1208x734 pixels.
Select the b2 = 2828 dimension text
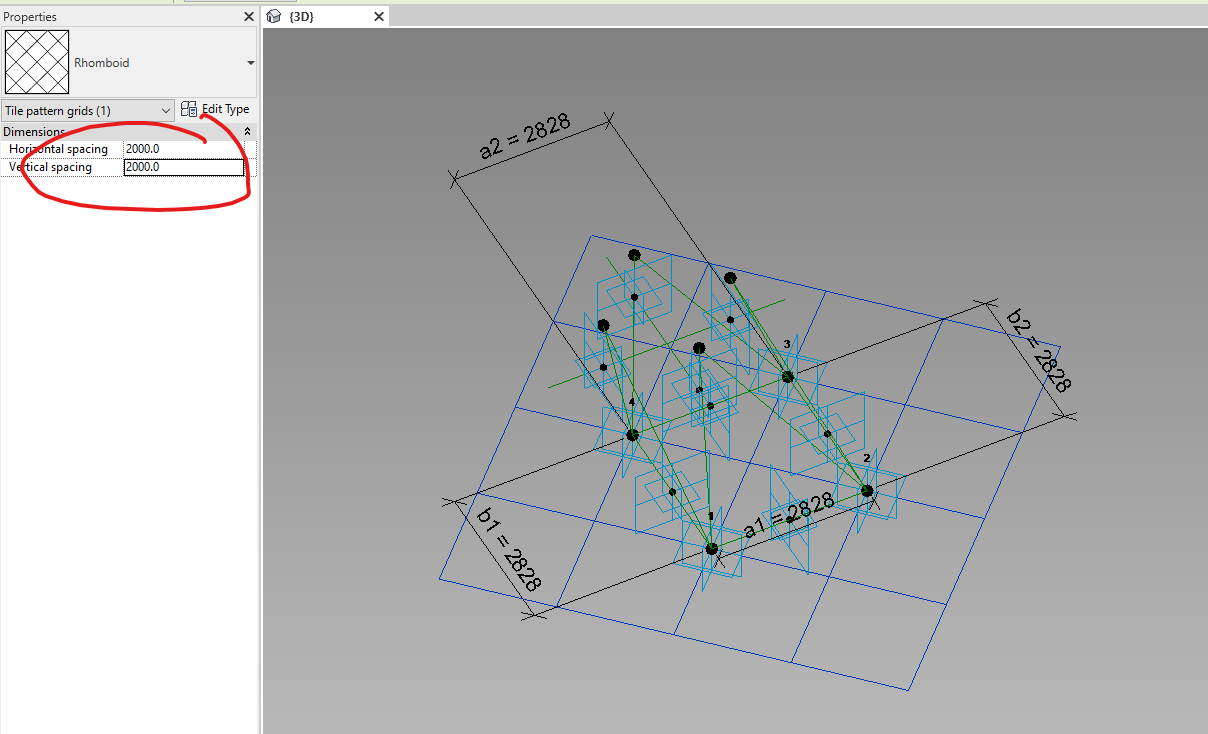pyautogui.click(x=1036, y=350)
